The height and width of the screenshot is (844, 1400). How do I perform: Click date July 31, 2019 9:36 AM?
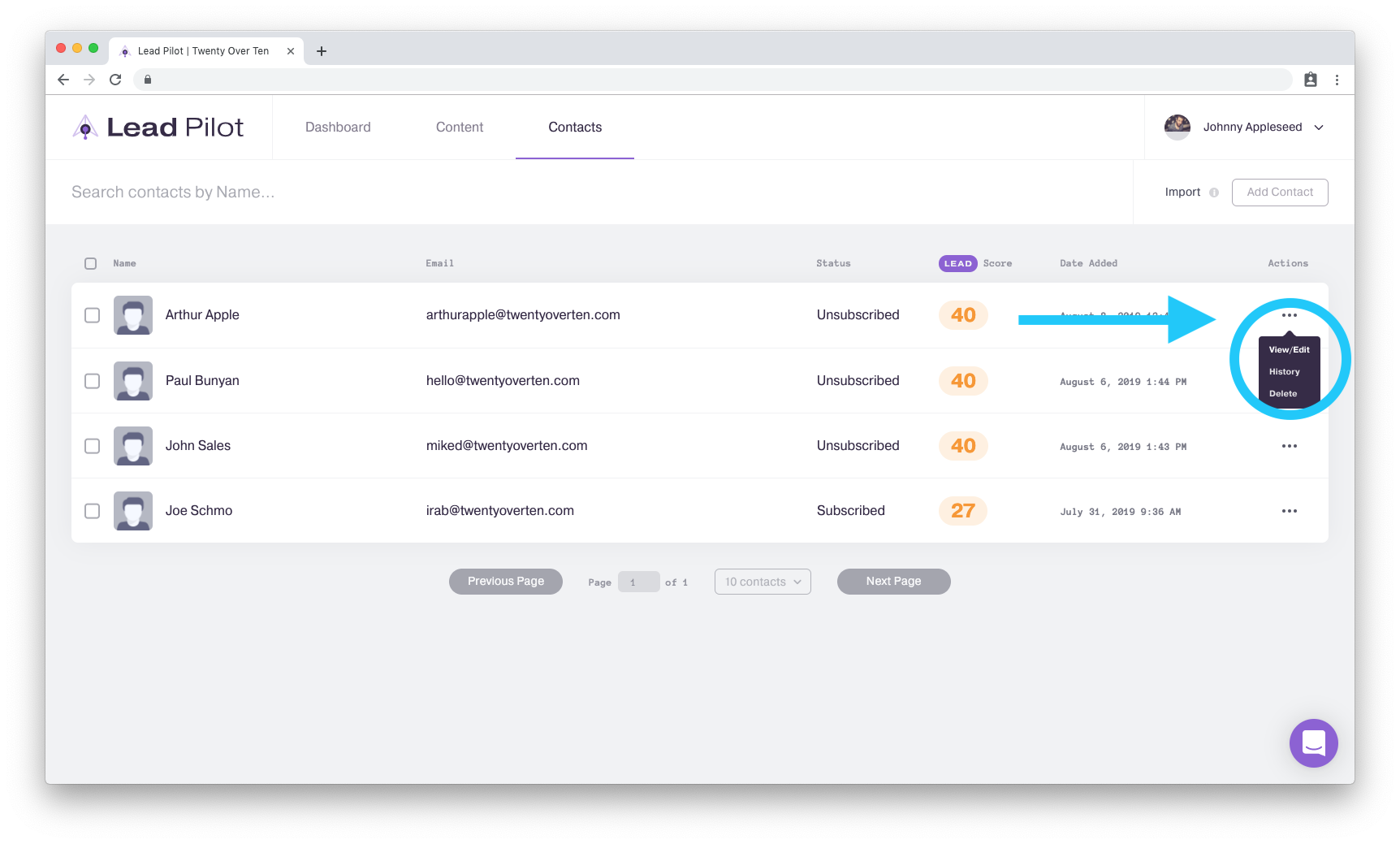1121,512
